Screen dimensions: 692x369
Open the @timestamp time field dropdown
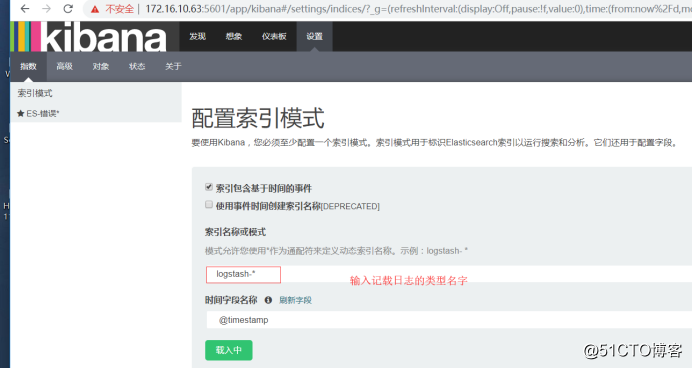click(449, 320)
